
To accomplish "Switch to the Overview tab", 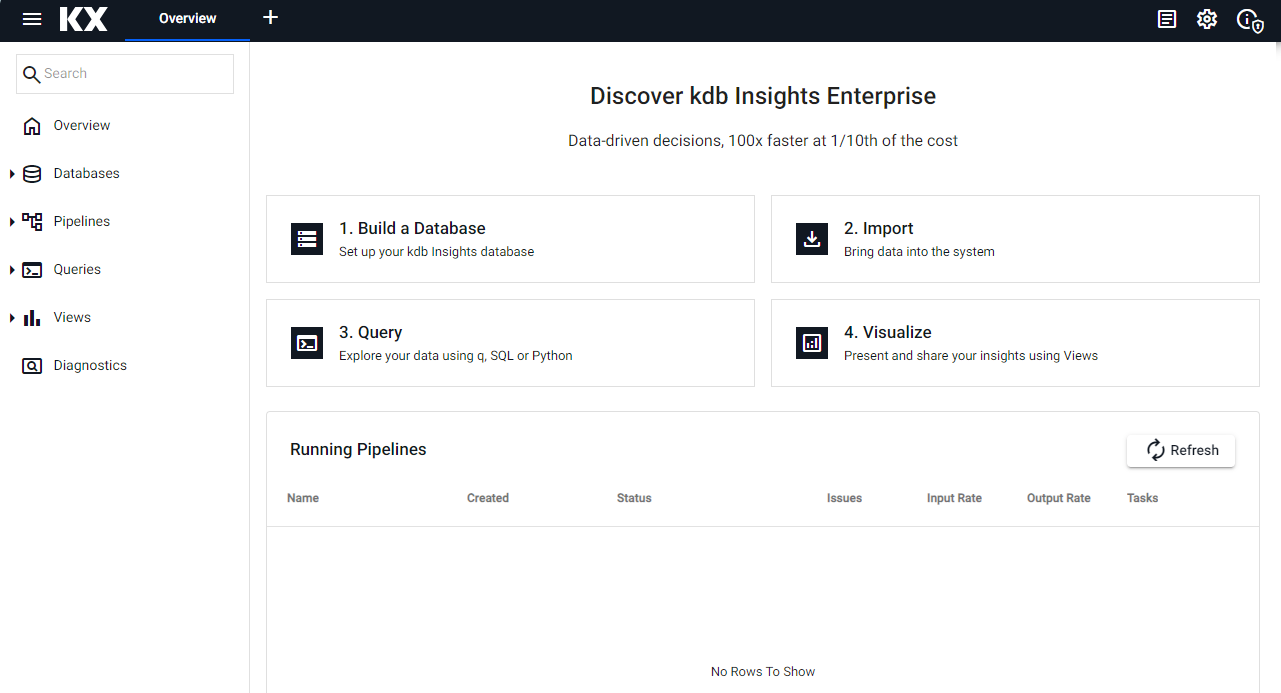I will click(x=188, y=18).
